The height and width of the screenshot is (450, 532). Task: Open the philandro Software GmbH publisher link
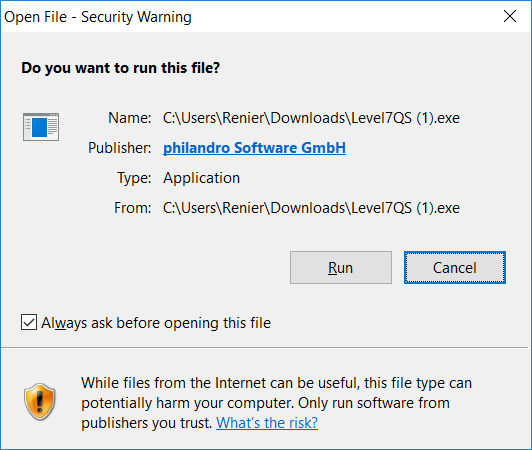[254, 148]
